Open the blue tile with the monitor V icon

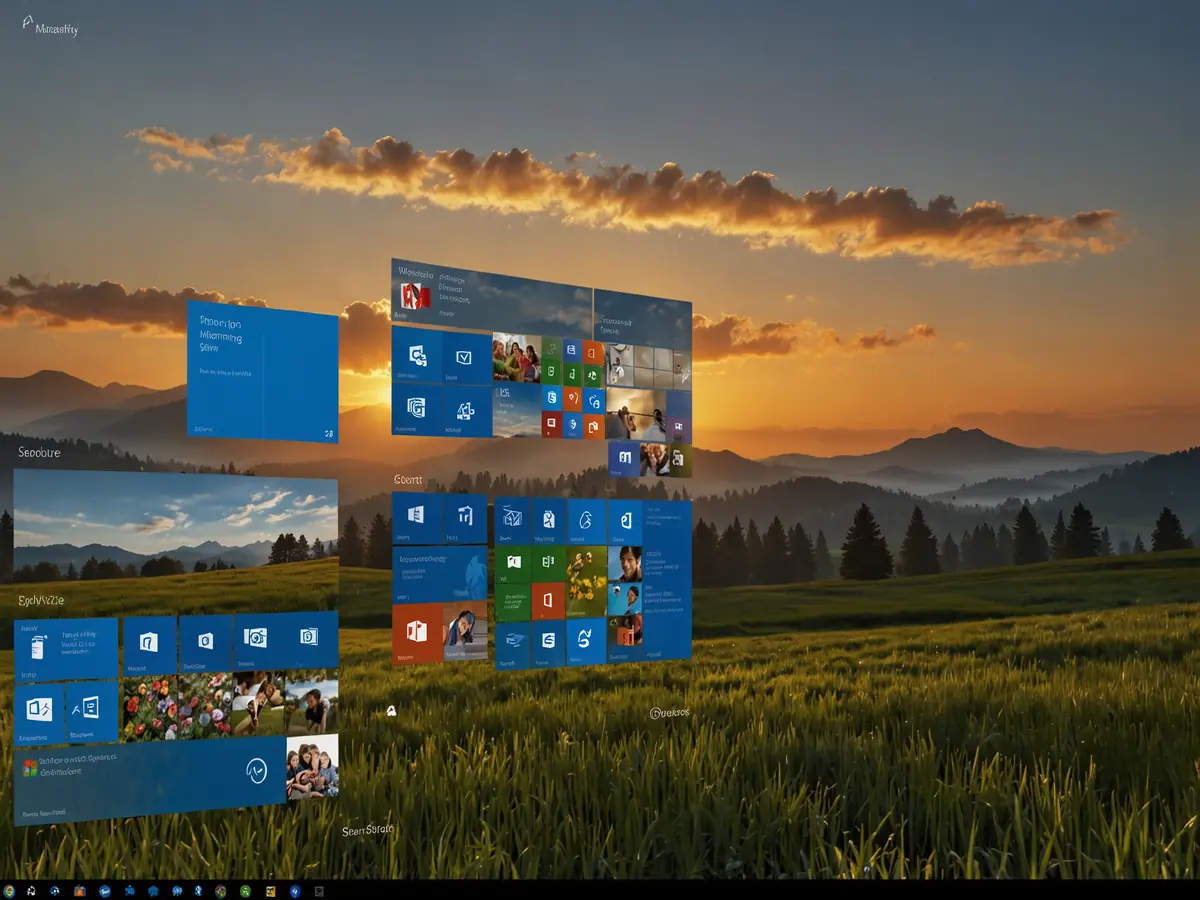tap(466, 355)
